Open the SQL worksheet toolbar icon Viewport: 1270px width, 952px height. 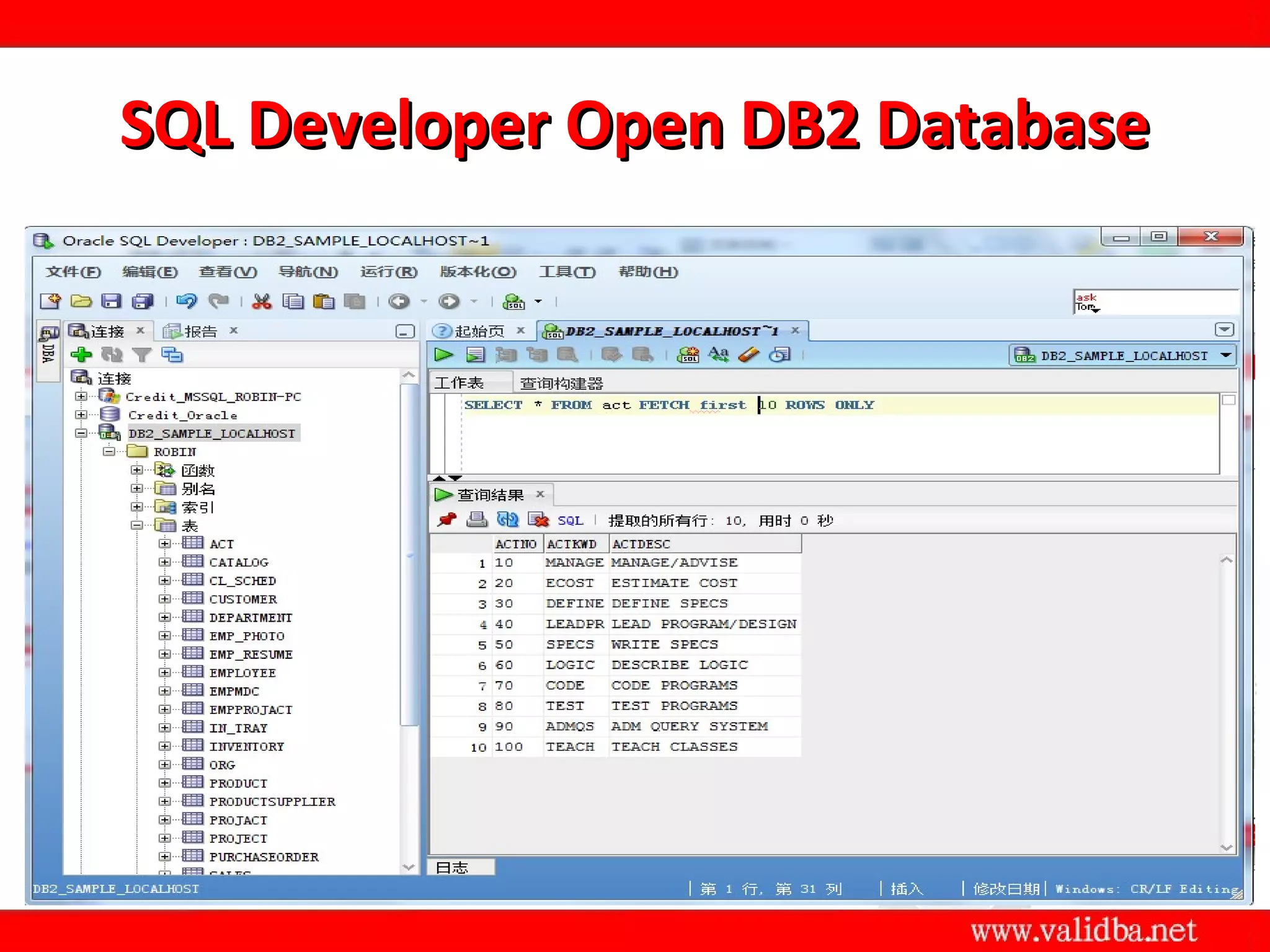513,301
